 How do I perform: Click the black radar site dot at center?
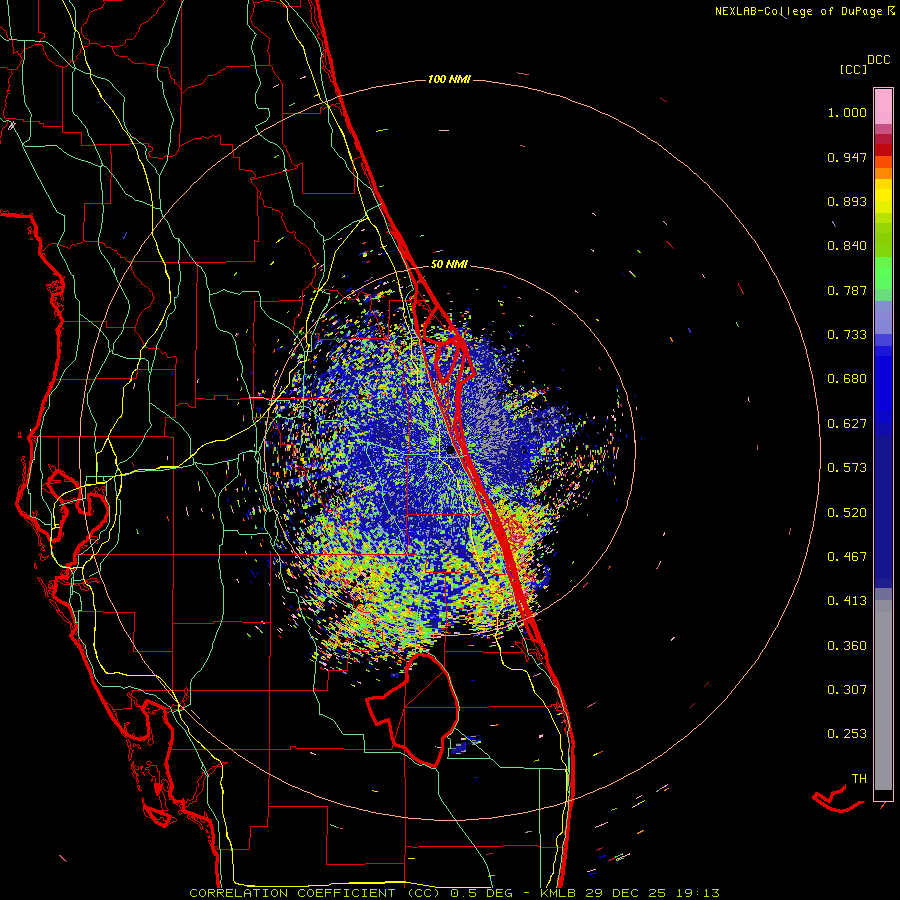point(450,451)
